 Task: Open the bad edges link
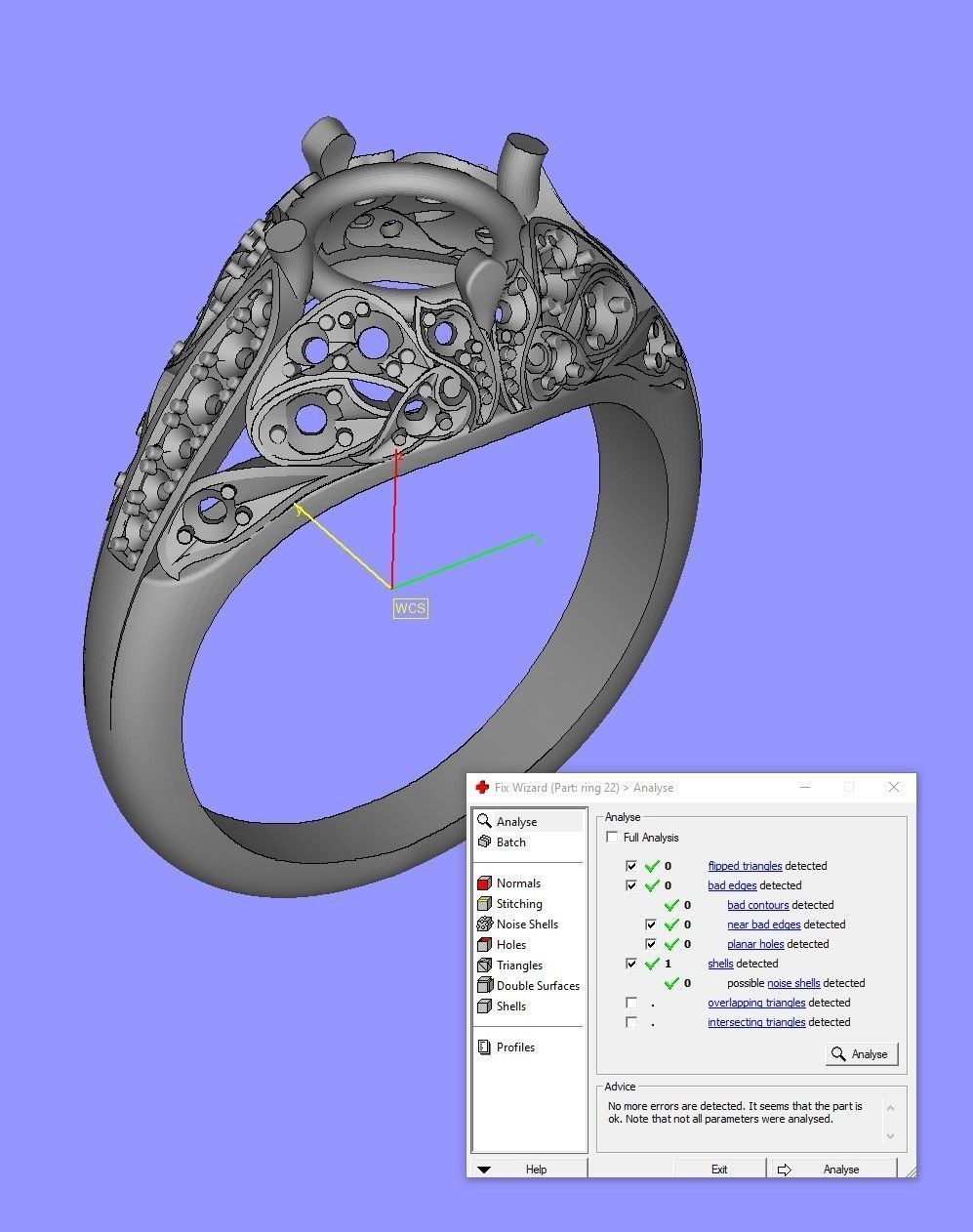point(732,885)
